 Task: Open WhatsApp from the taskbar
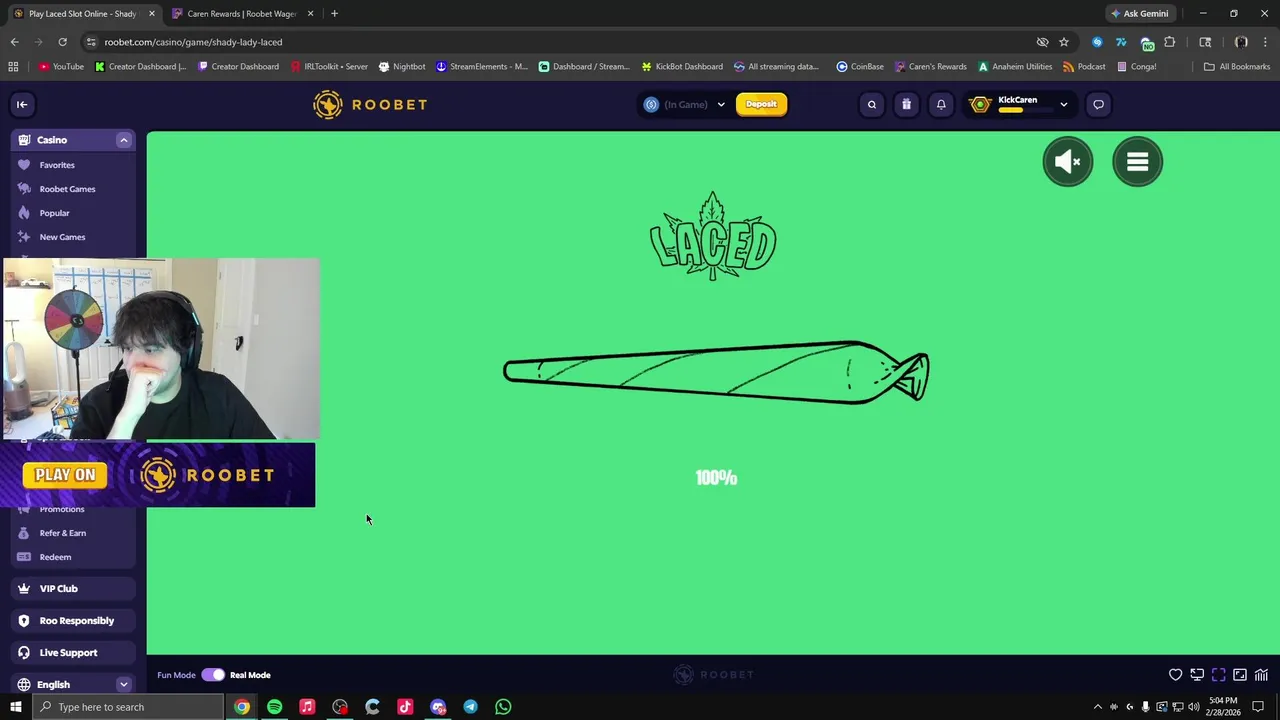coord(503,707)
